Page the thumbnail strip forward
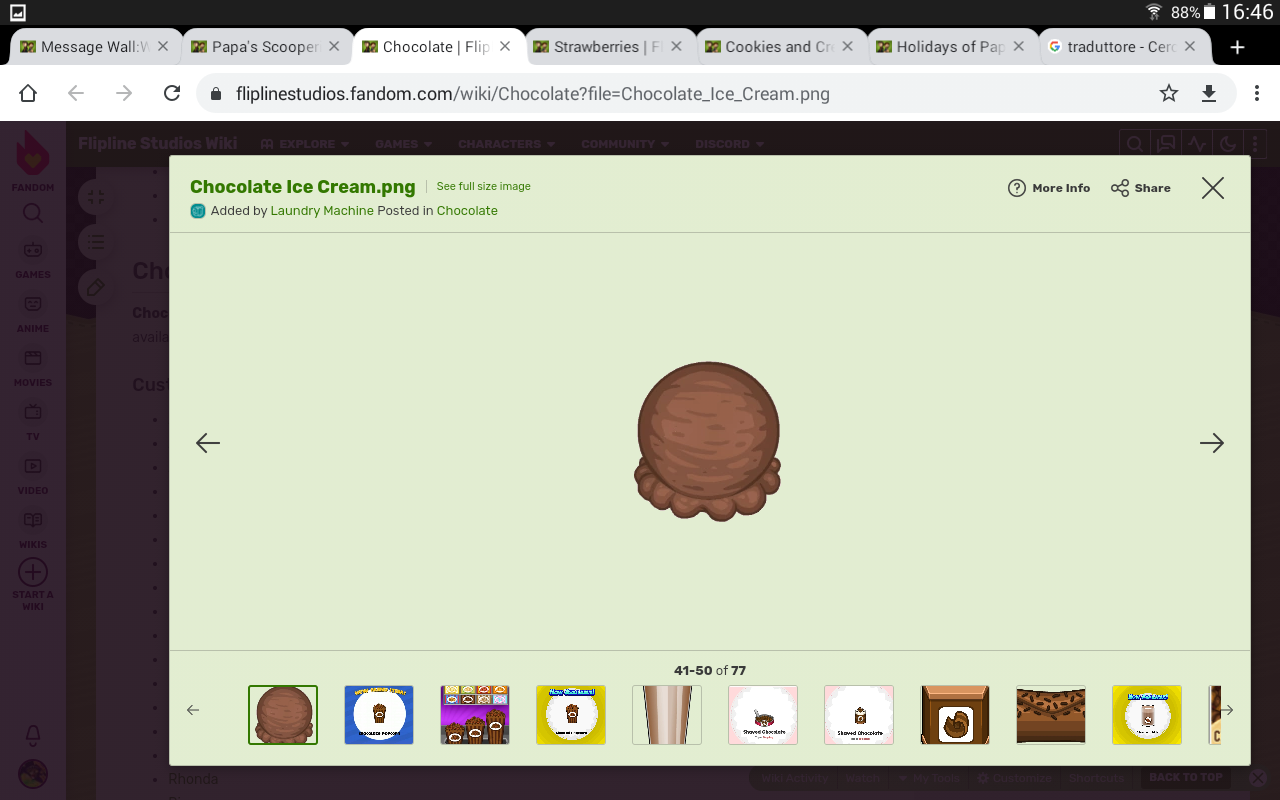This screenshot has width=1280, height=800. pyautogui.click(x=1227, y=710)
